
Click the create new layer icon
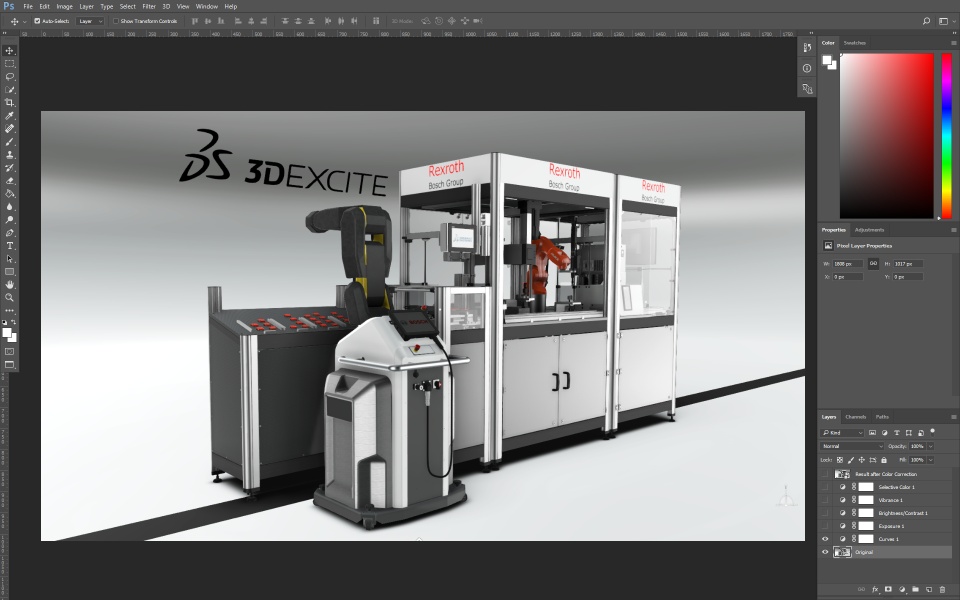pyautogui.click(x=928, y=589)
